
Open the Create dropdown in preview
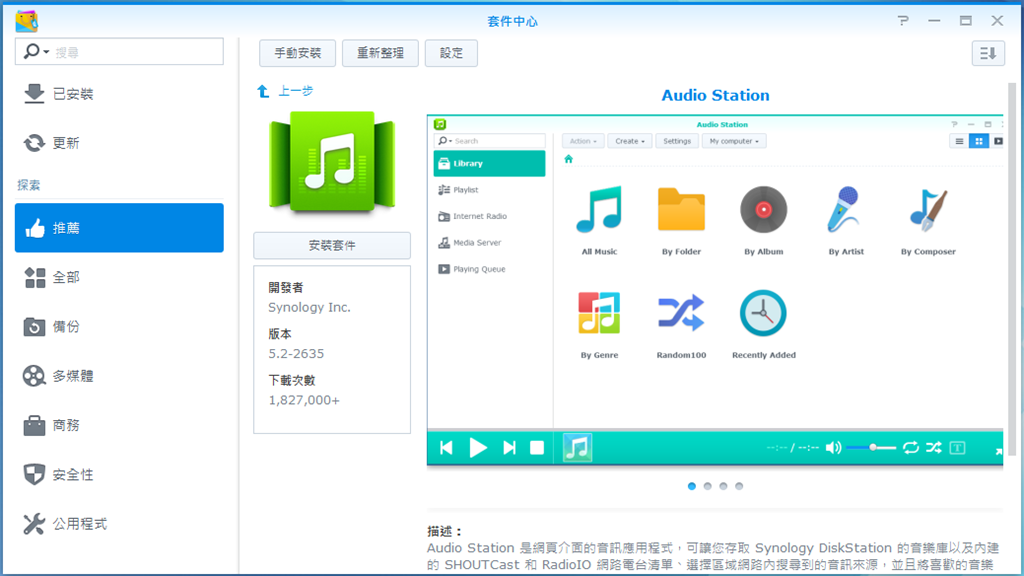(630, 141)
